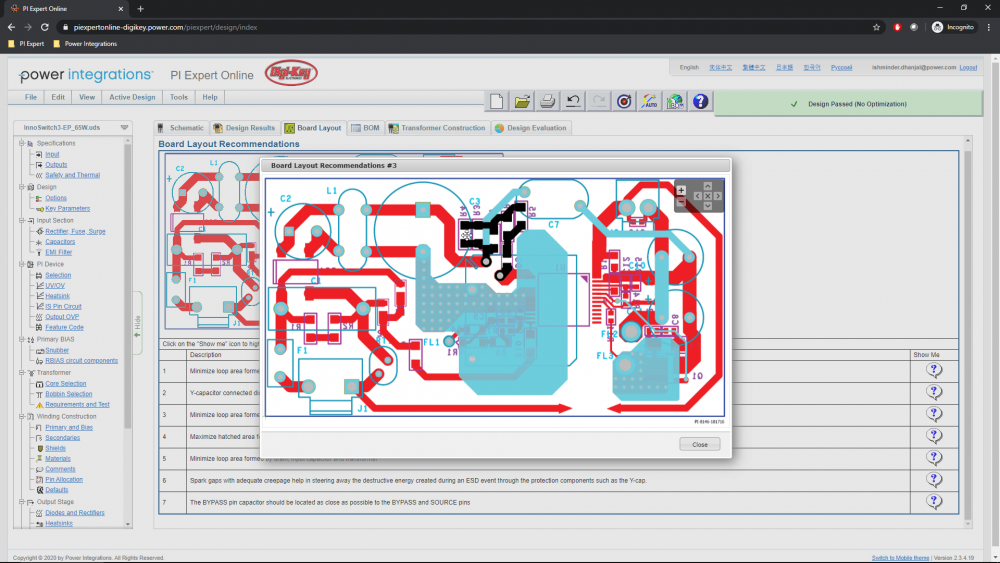Pan the layout image right
The width and height of the screenshot is (1000, 563).
pyautogui.click(x=717, y=196)
